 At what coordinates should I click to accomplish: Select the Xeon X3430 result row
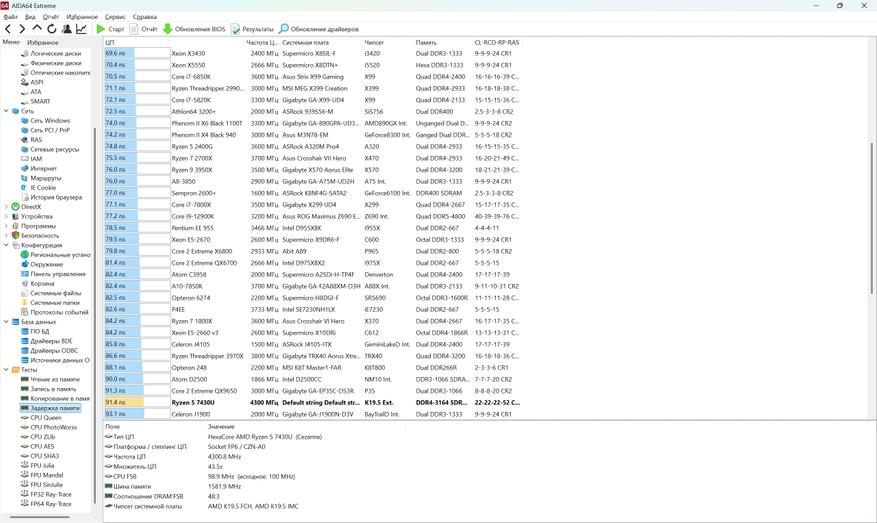pyautogui.click(x=312, y=53)
